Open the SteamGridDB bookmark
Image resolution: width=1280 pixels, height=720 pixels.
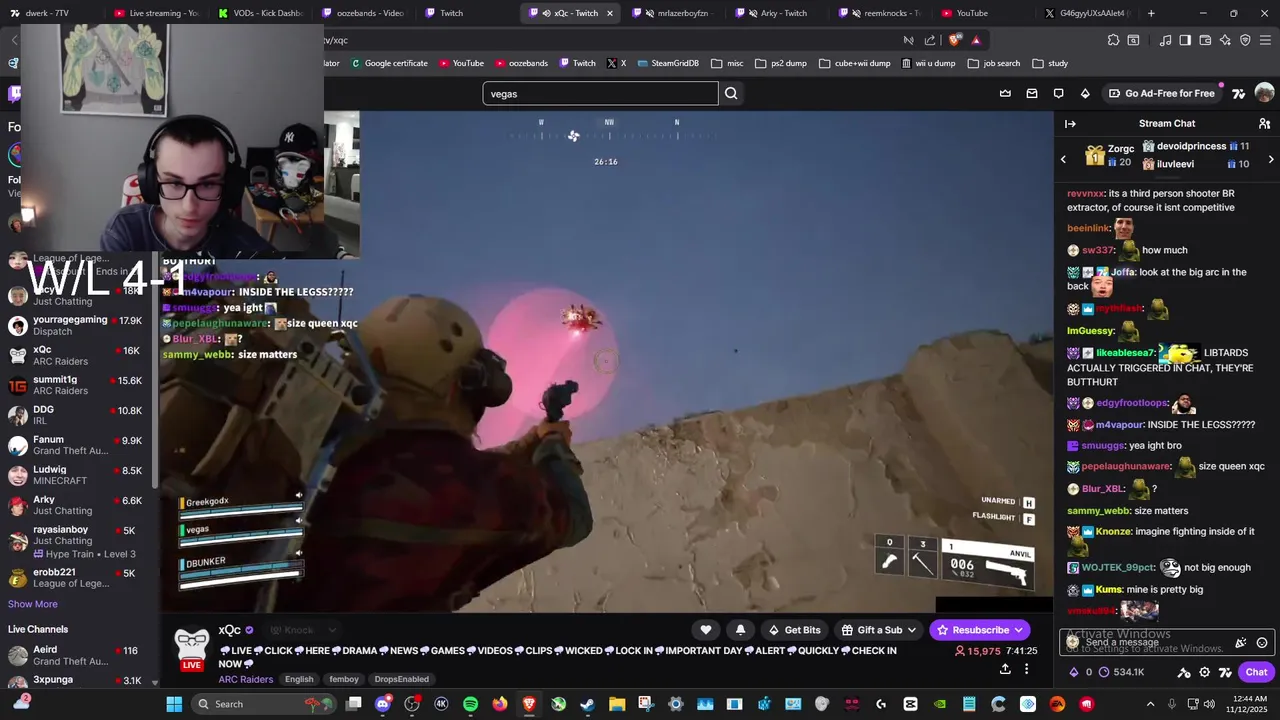(667, 63)
